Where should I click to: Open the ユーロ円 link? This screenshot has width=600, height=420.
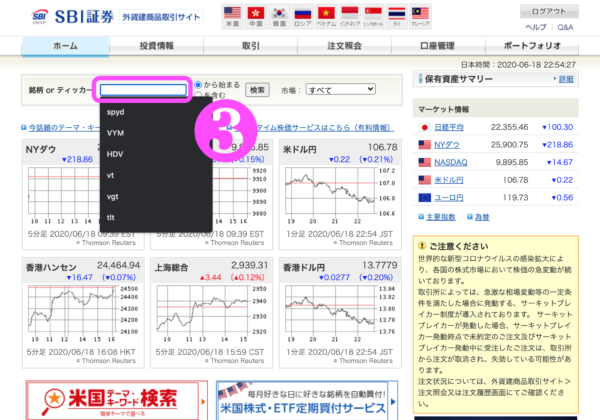coord(449,197)
